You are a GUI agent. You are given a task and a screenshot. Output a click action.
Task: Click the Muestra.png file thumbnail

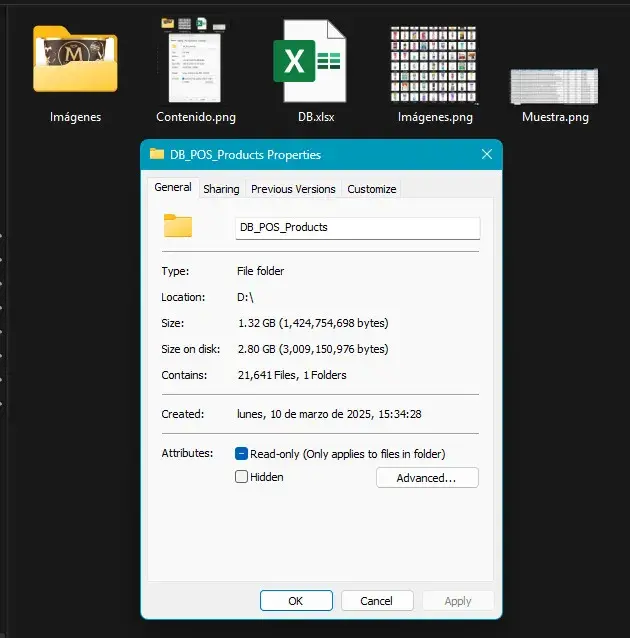click(x=554, y=87)
